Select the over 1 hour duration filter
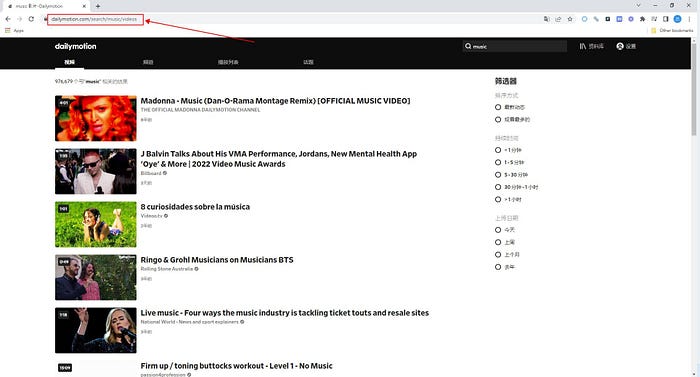 tap(498, 199)
